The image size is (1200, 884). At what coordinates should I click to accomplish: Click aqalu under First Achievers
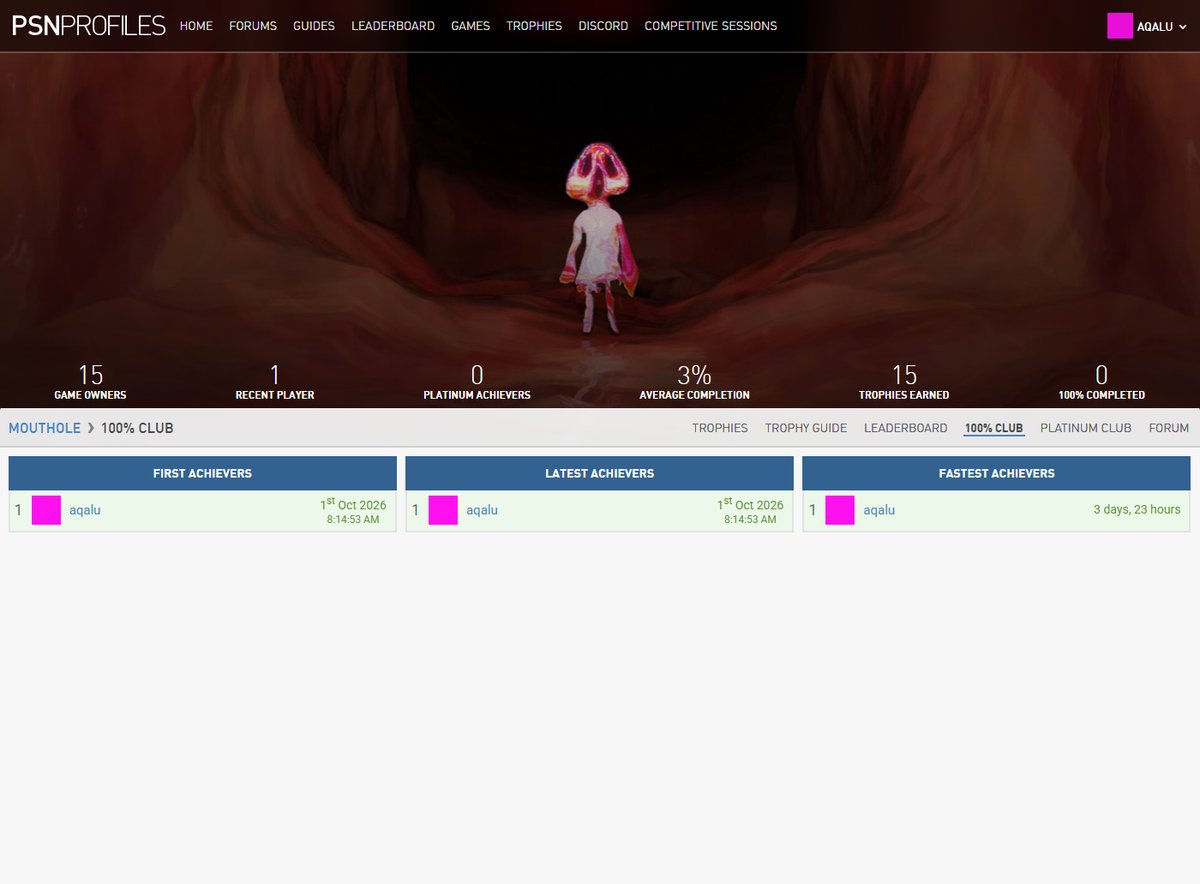85,510
